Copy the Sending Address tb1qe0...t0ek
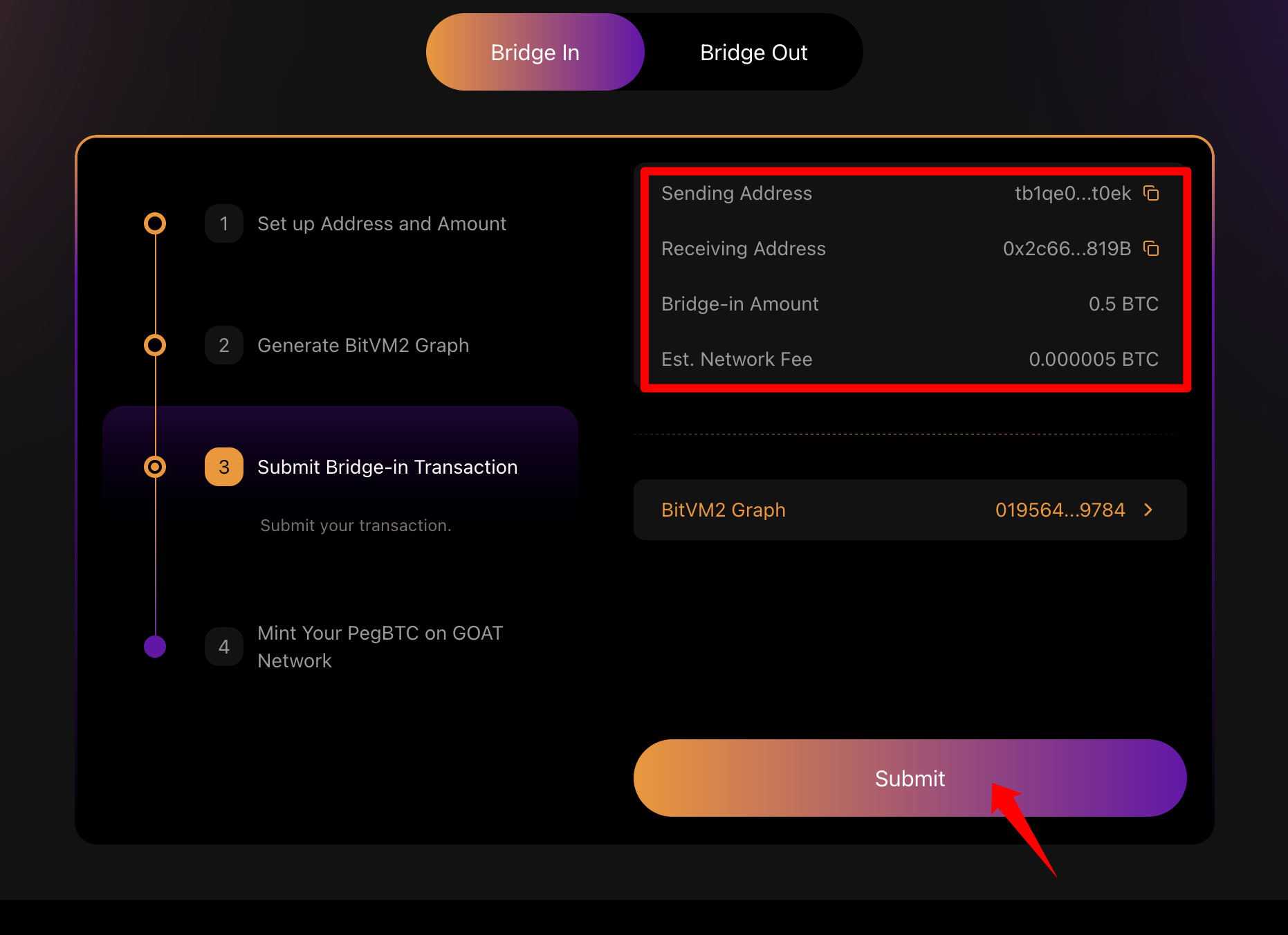Image resolution: width=1288 pixels, height=935 pixels. pos(1151,193)
